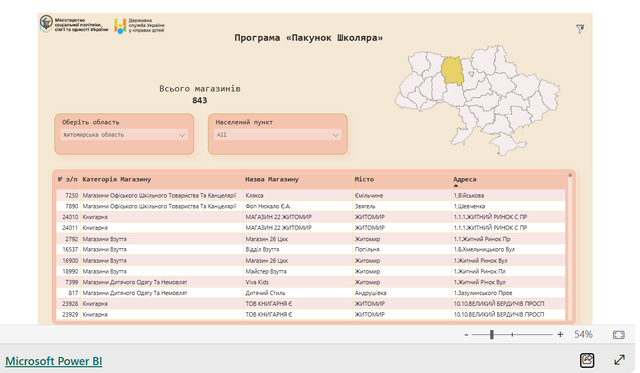
Task: Click the Ministry of Social Policy logo
Action: pyautogui.click(x=74, y=24)
